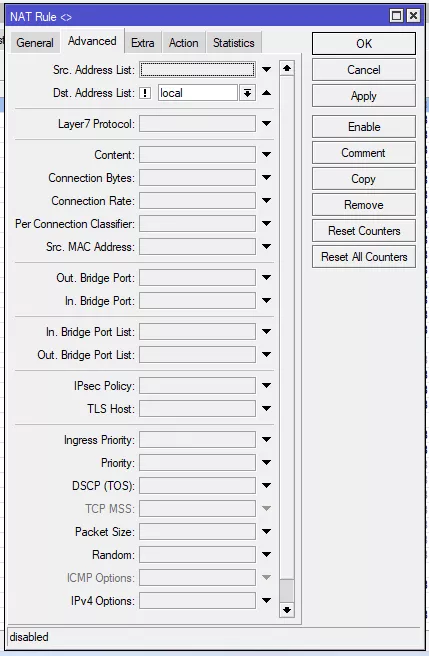Toggle the invert '!' box for Dst. Address List
The image size is (429, 656).
145,93
